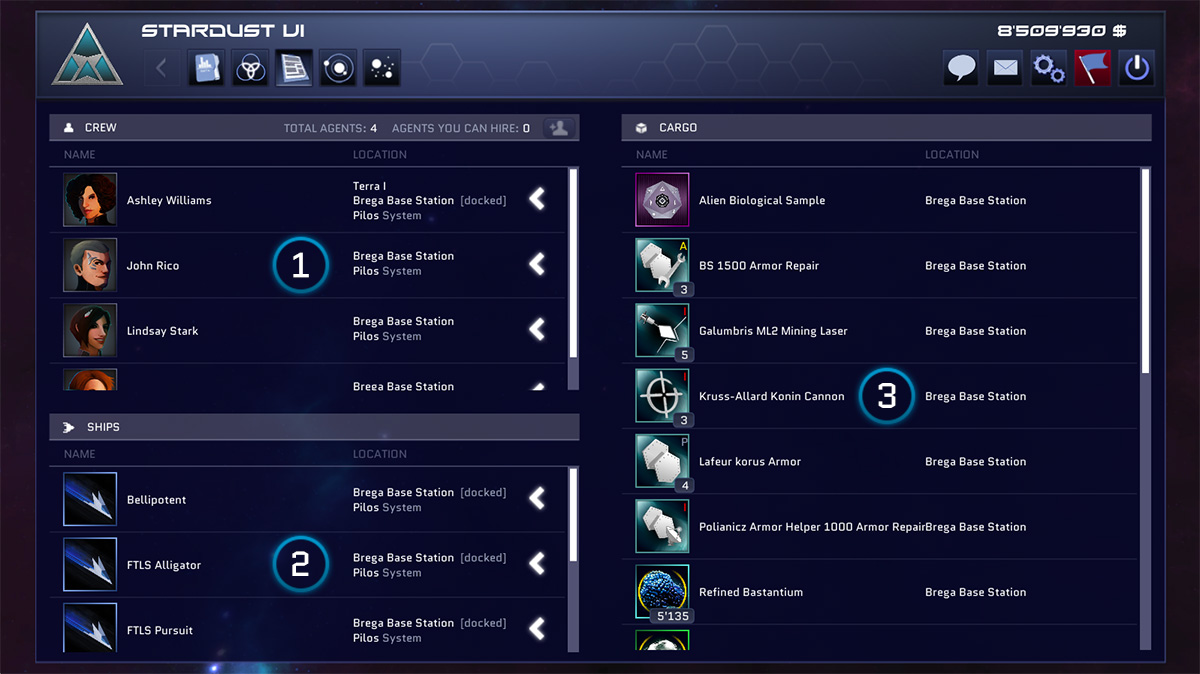Select Lindsay Stark portrait

[x=90, y=330]
